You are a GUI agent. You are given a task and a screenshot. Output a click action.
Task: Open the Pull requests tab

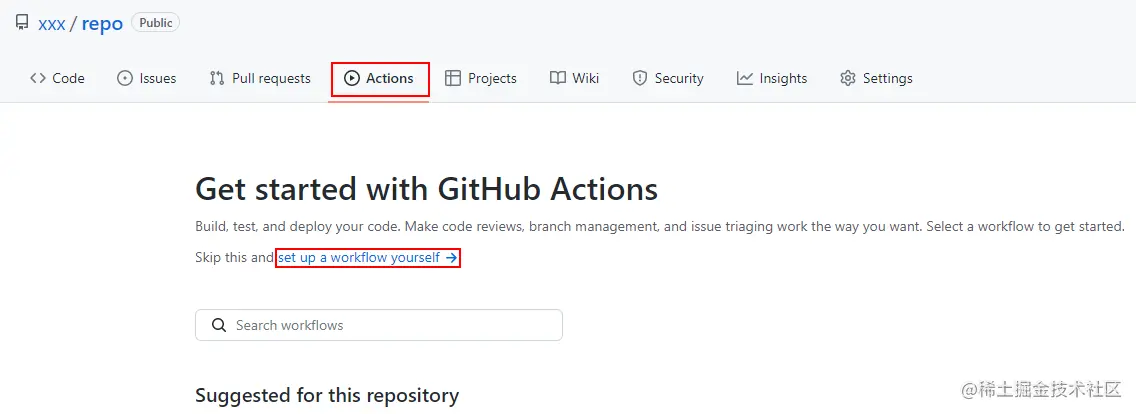click(x=260, y=78)
